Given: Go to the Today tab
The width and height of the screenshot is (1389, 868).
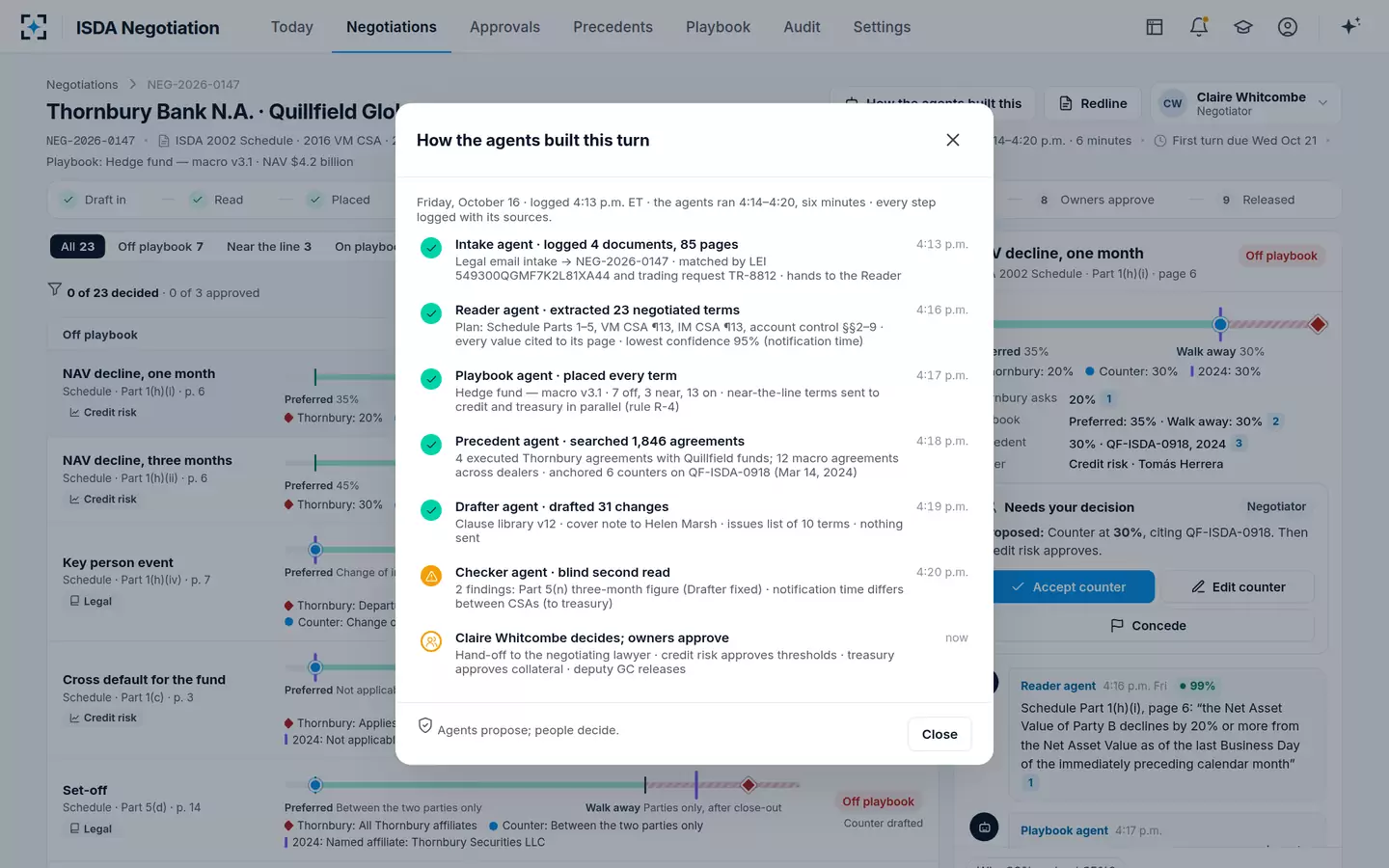Looking at the screenshot, I should click(292, 27).
